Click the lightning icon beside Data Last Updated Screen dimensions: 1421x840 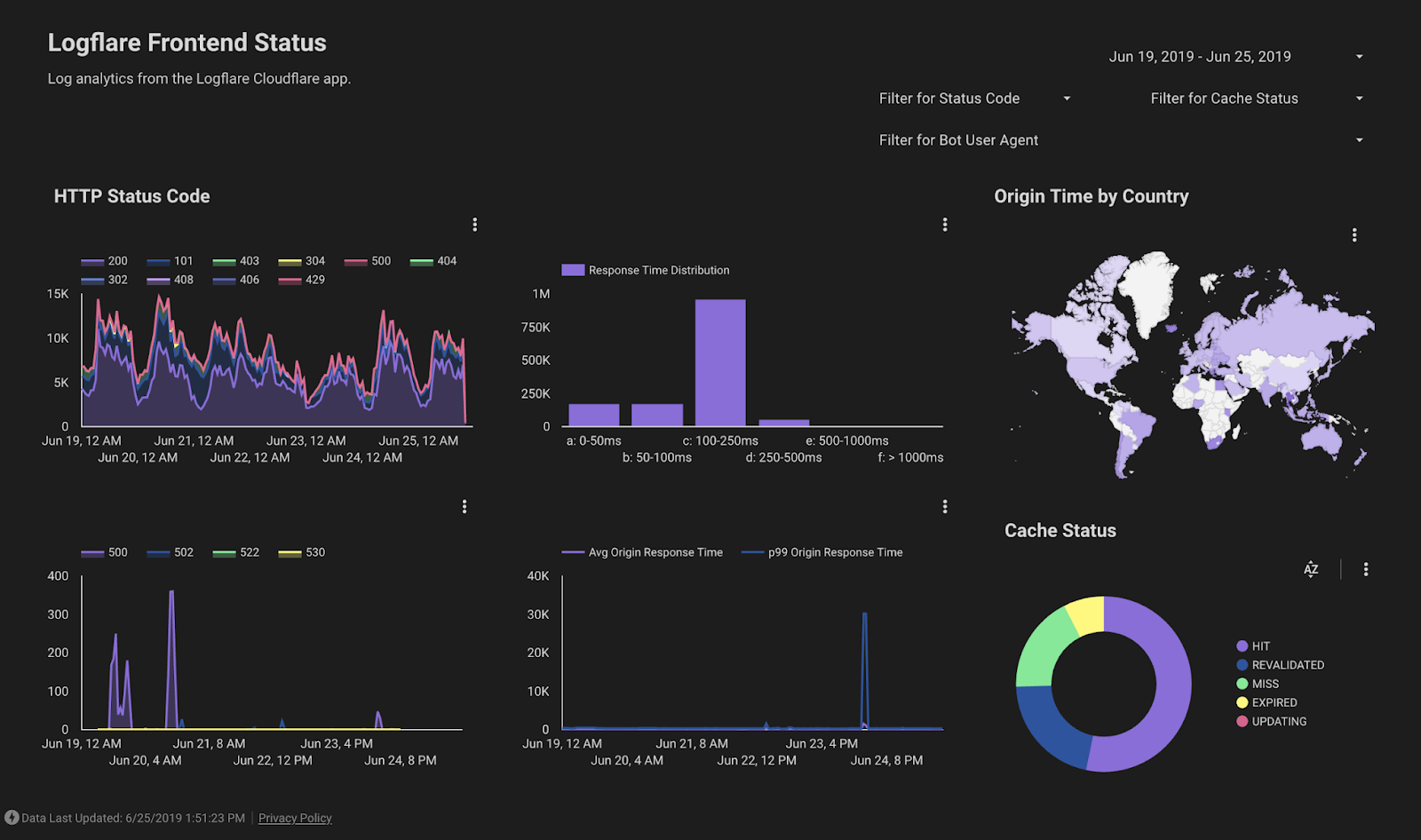12,818
